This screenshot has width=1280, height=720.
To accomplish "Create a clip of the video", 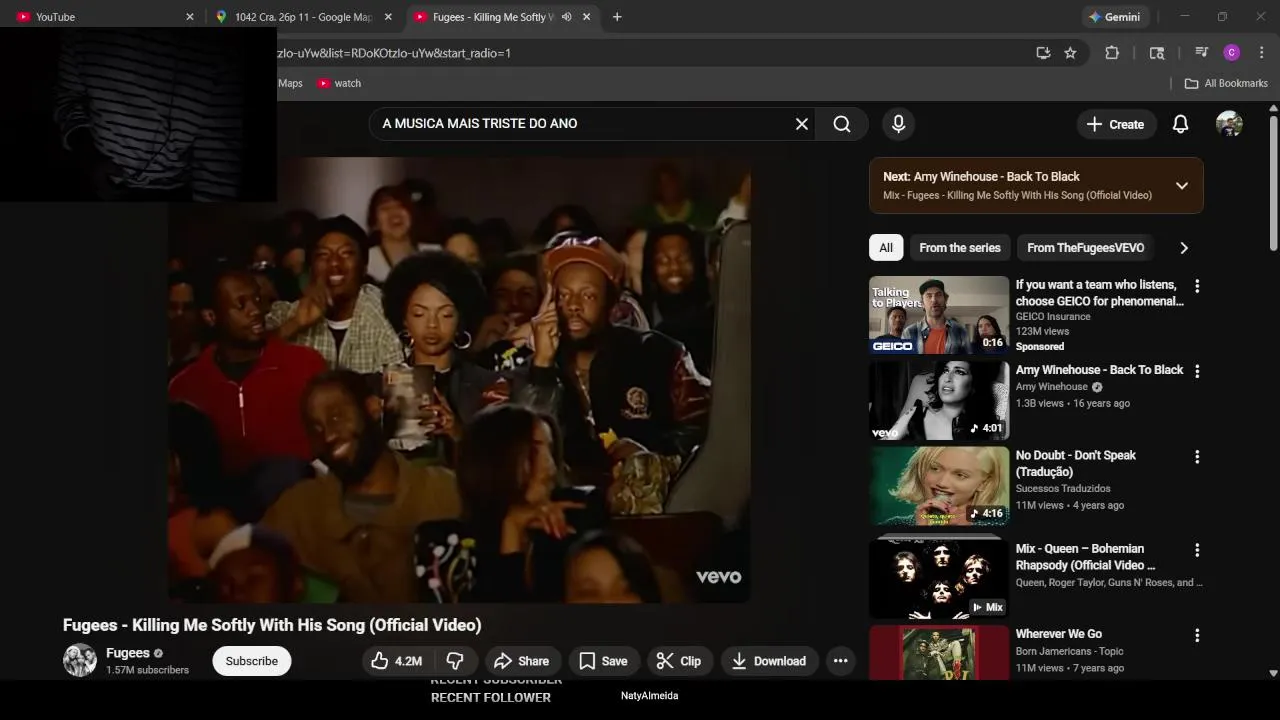I will [x=679, y=661].
